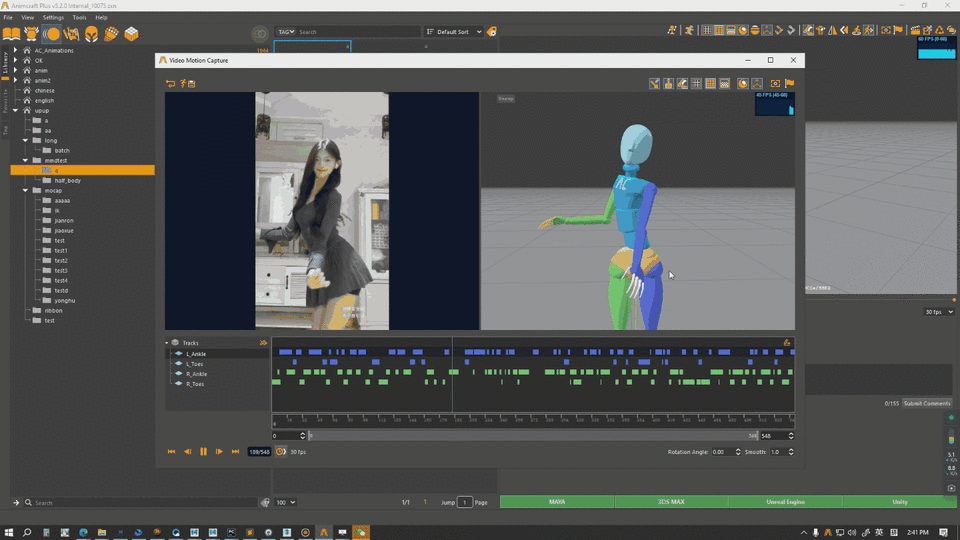Screen dimensions: 960x540
Task: Click the frame range slider below the timeline
Action: click(530, 436)
